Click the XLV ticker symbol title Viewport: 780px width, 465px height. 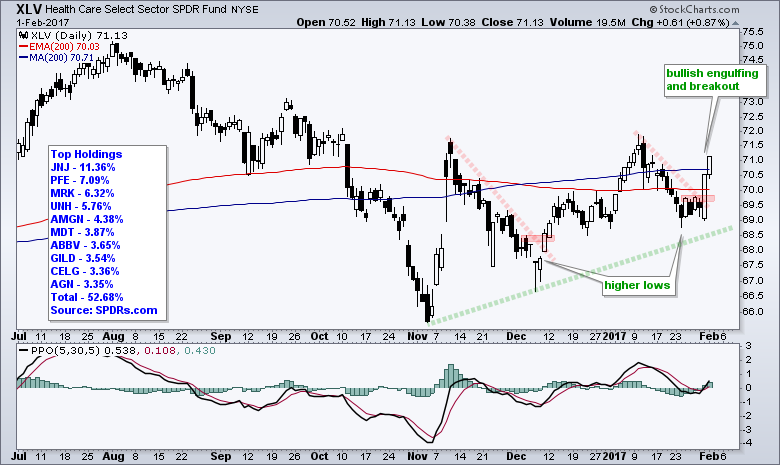29,9
